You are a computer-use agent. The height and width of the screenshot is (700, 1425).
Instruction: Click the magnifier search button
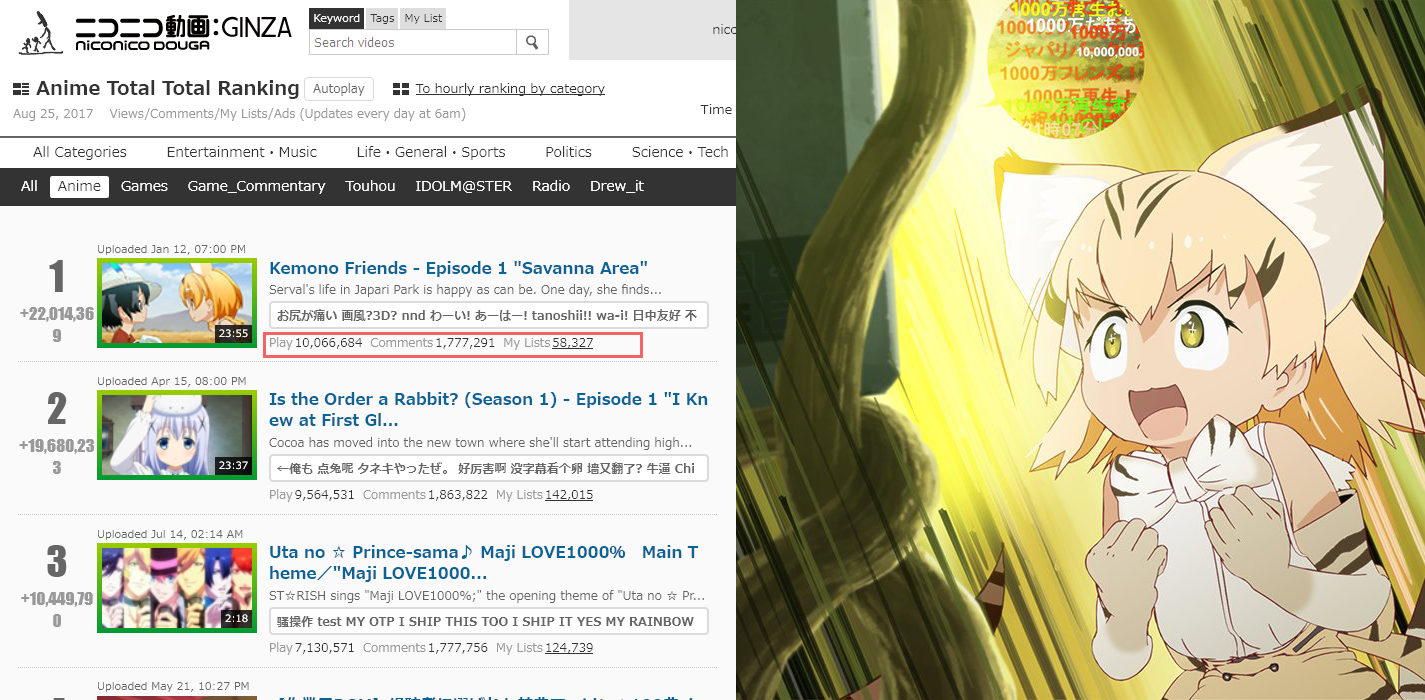(x=532, y=42)
